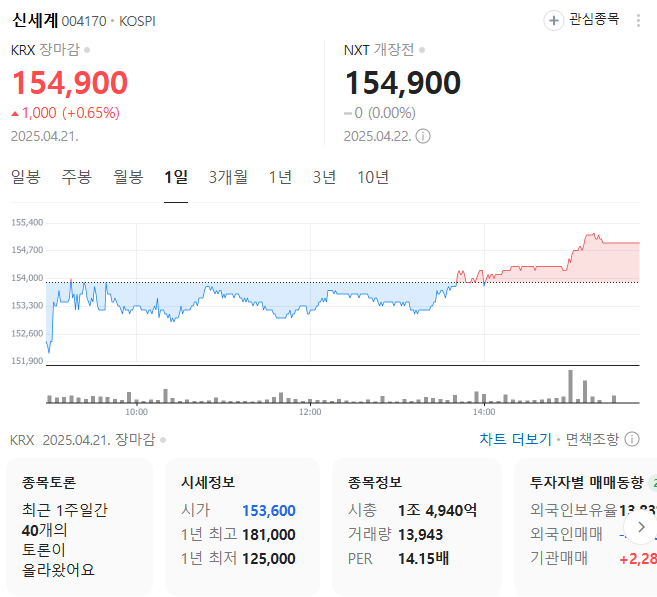Click the stock code 004170

point(84,21)
